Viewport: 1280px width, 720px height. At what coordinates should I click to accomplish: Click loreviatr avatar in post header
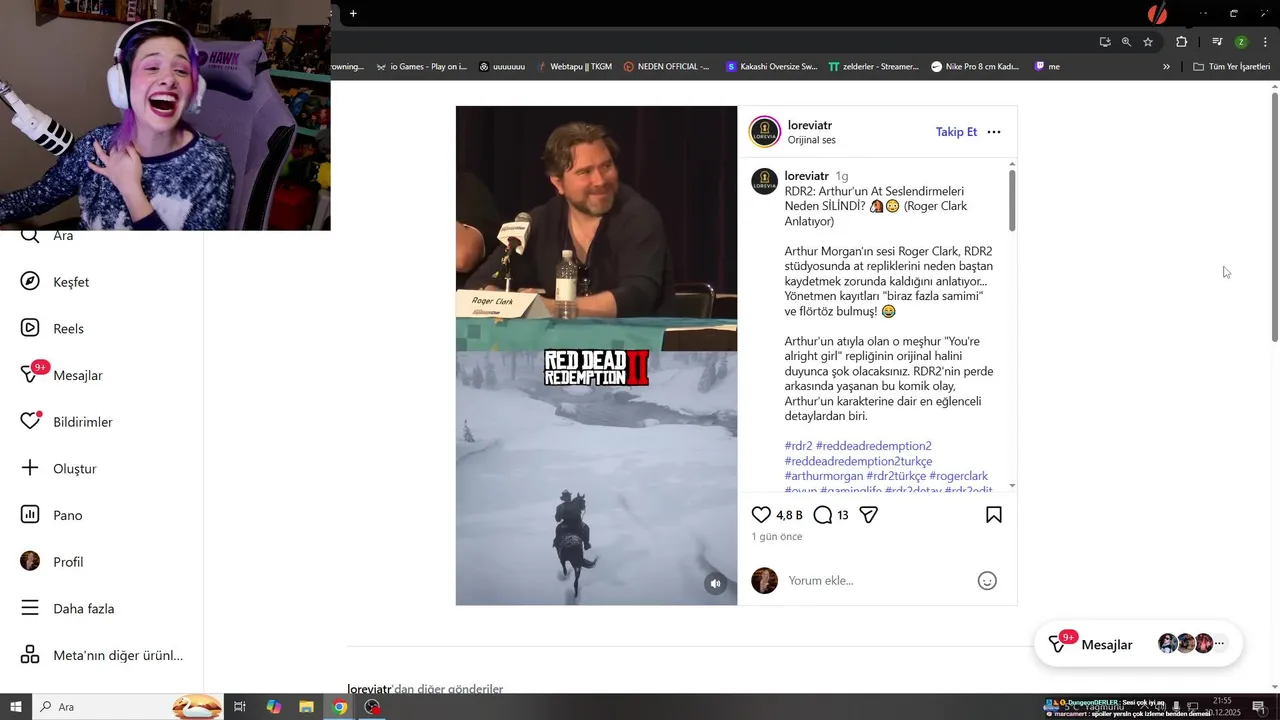[x=765, y=132]
